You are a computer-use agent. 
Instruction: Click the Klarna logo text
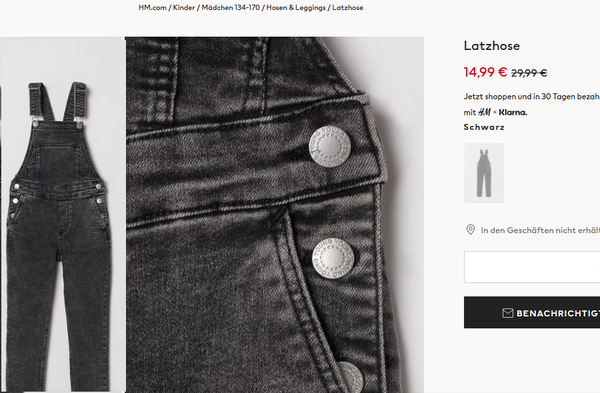tap(513, 112)
